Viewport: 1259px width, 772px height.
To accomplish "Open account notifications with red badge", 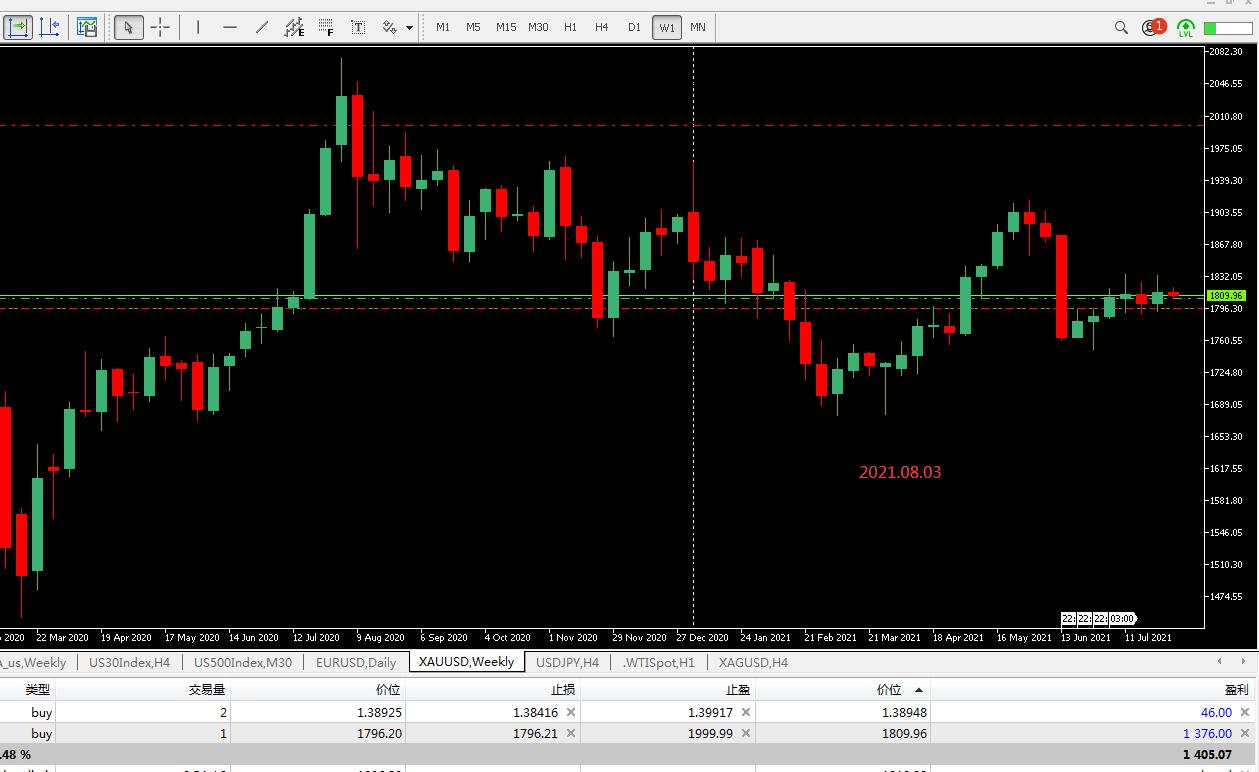I will 1153,27.
